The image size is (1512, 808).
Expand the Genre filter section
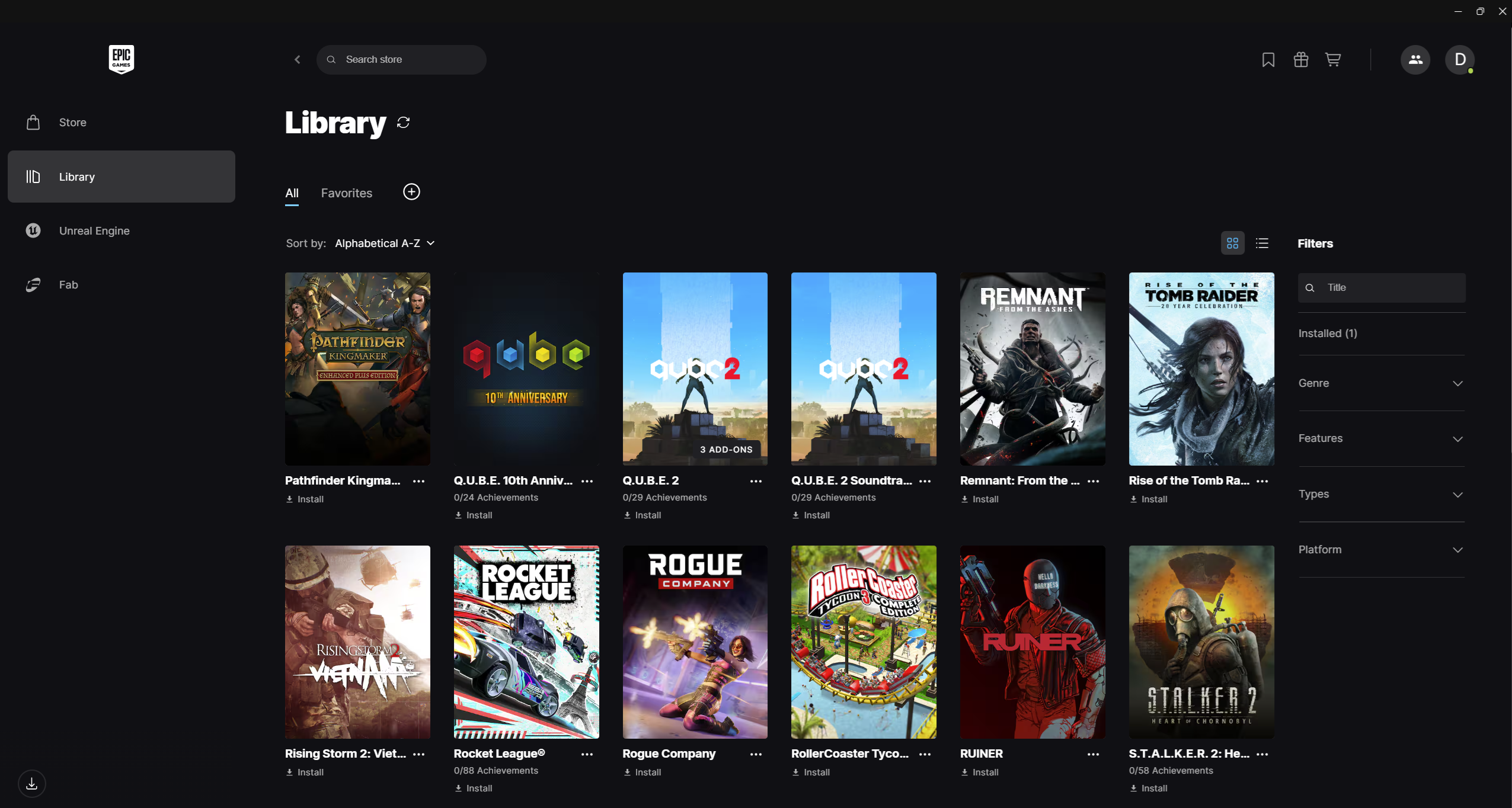coord(1381,383)
